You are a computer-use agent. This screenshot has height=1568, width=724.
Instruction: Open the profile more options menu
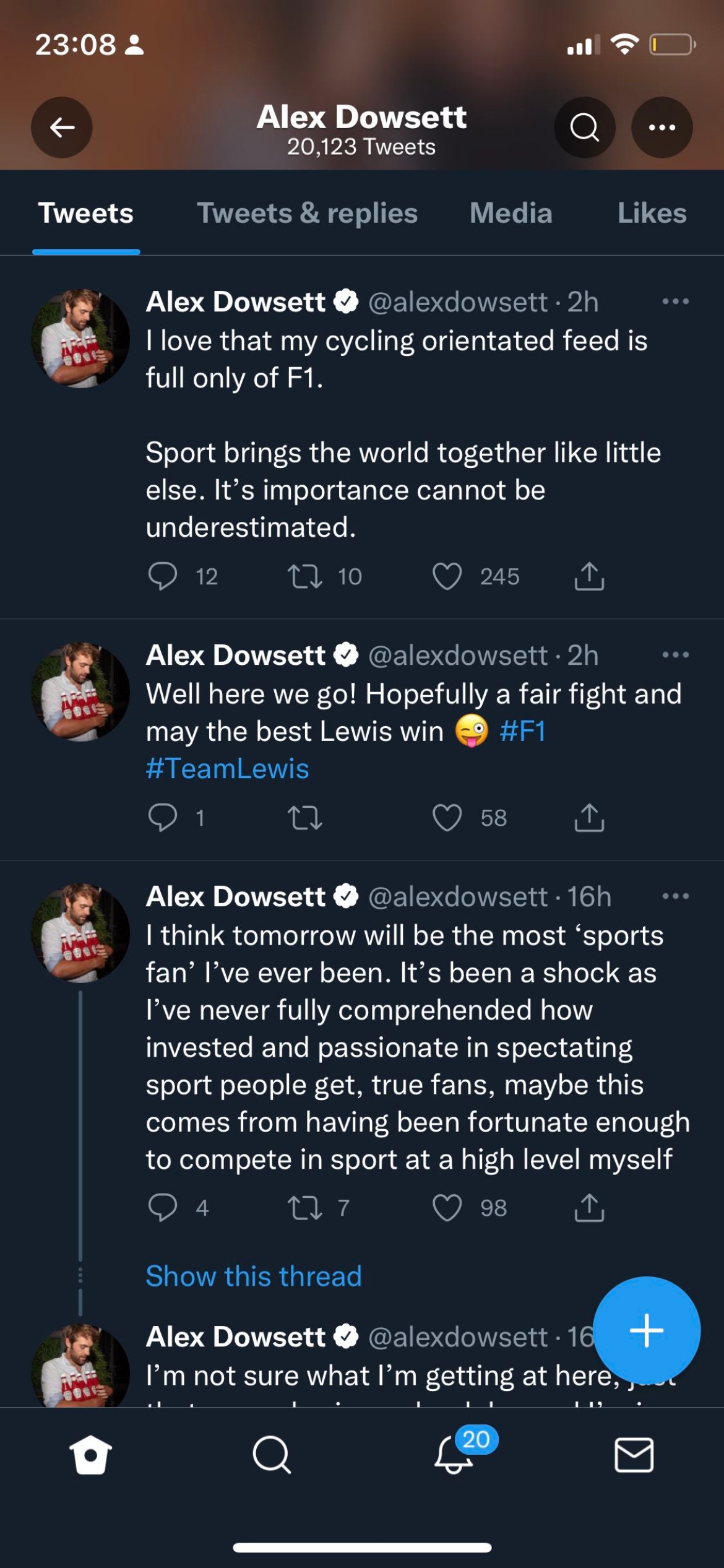662,128
